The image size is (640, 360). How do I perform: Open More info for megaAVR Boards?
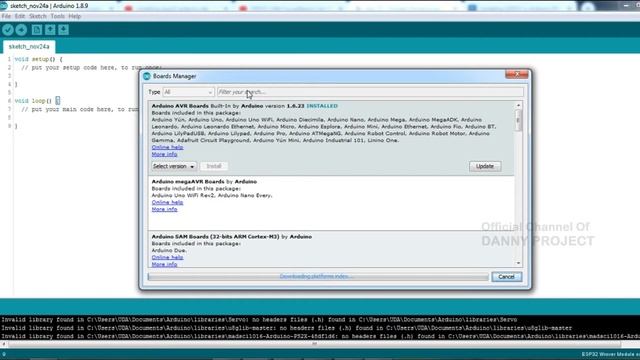pyautogui.click(x=164, y=209)
